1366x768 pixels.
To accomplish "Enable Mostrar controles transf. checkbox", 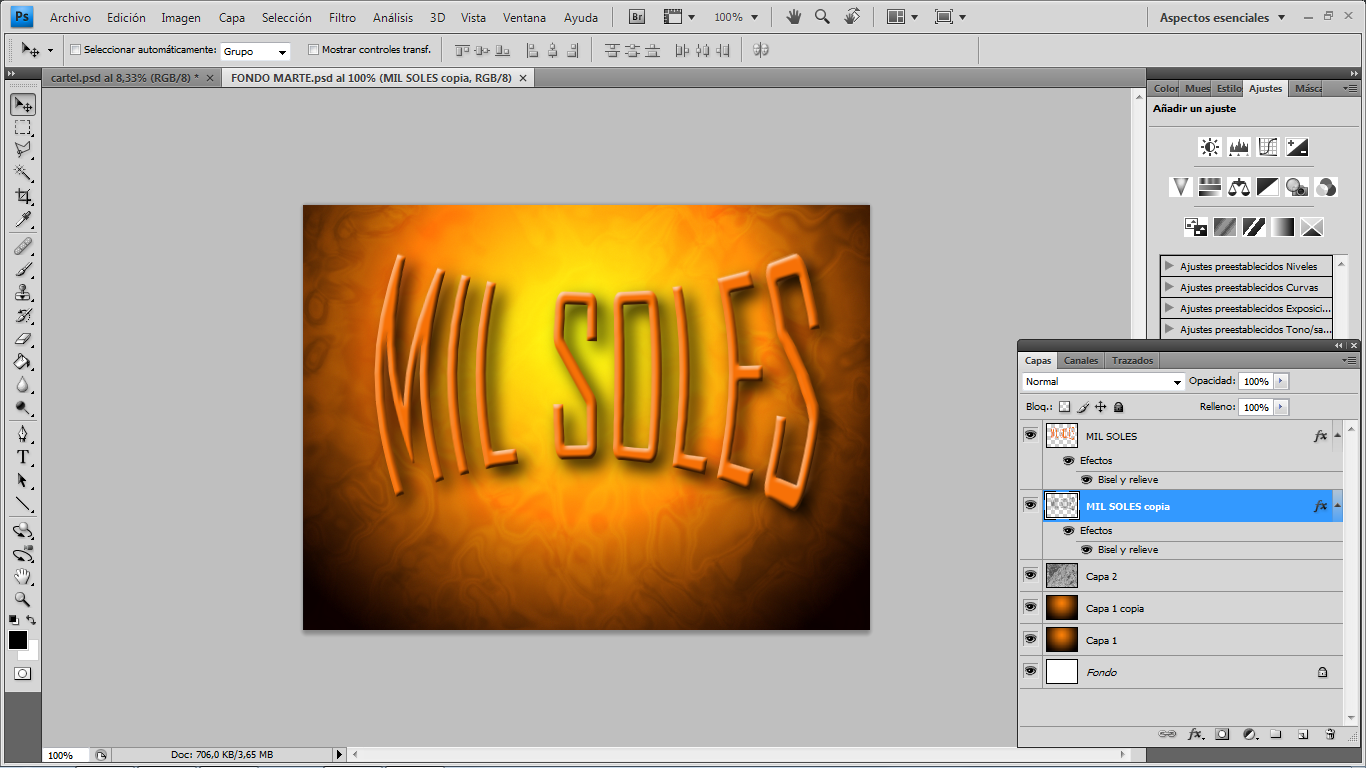I will pyautogui.click(x=314, y=50).
